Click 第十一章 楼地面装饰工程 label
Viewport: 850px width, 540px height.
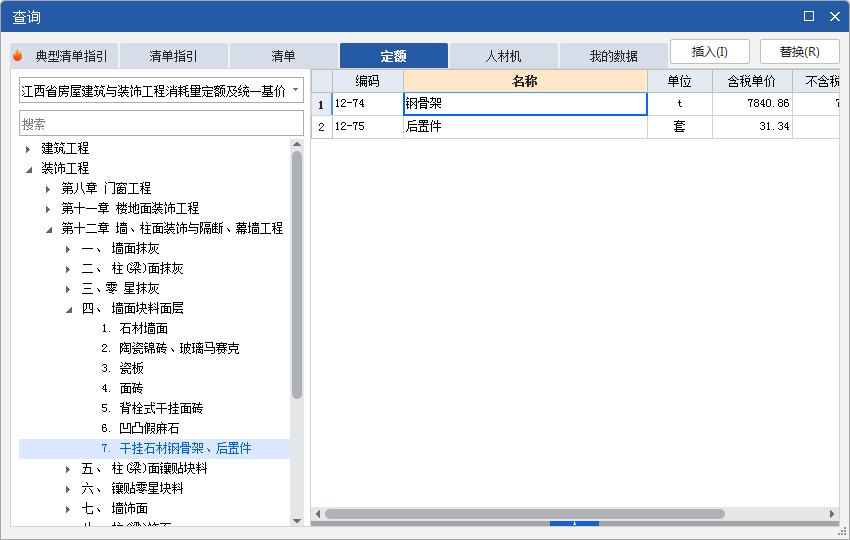(130, 209)
